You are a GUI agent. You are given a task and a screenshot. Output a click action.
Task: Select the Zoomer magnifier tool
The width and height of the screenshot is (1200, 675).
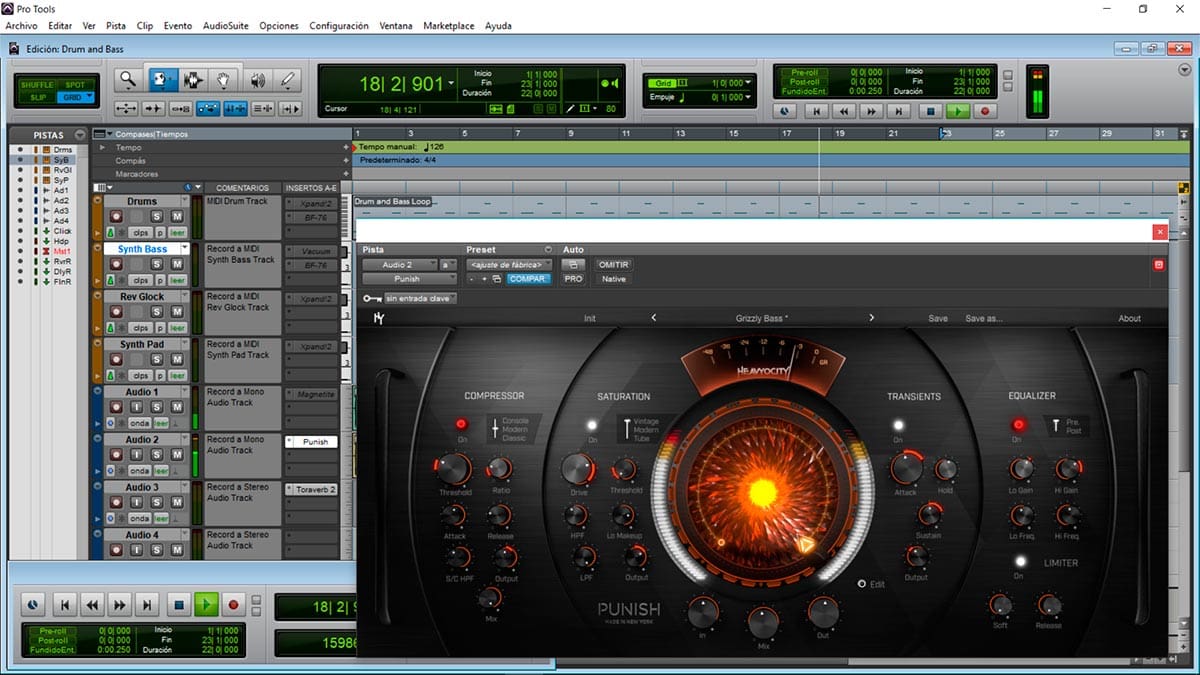[x=128, y=80]
